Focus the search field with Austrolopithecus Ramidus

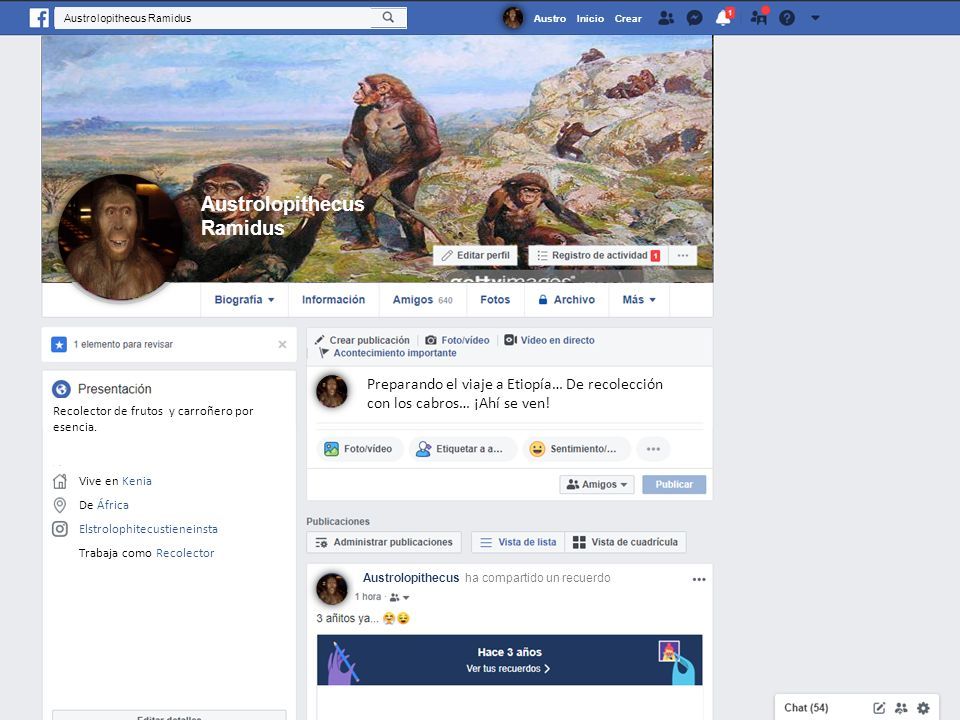tap(213, 18)
